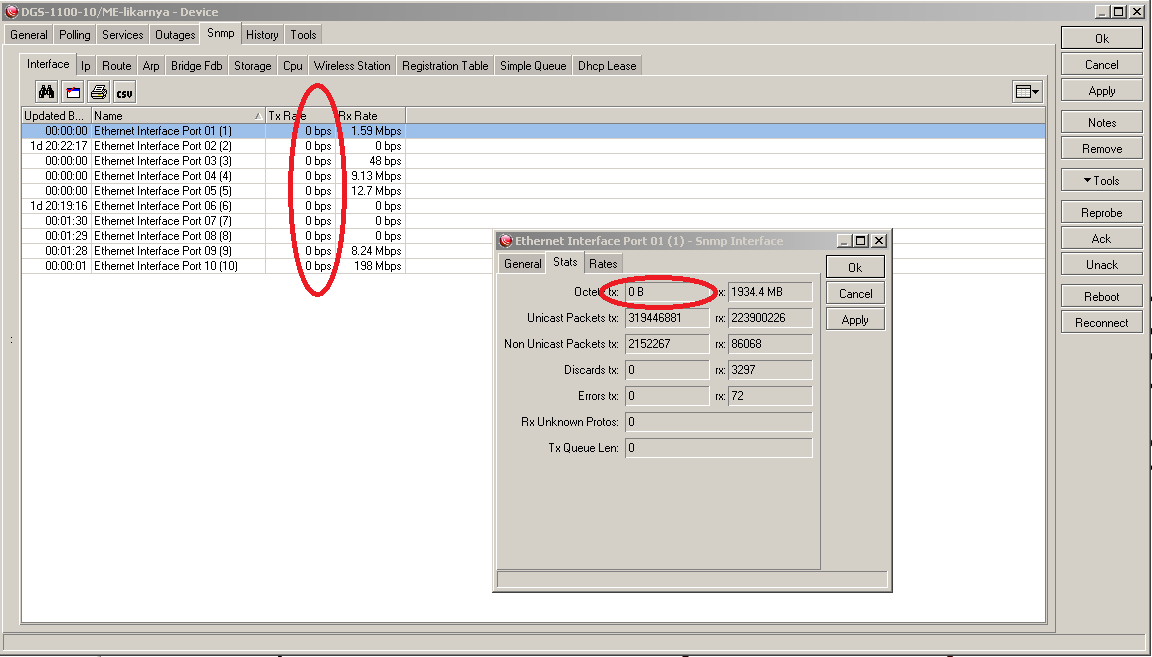Open the column layout selector icon

[1026, 92]
